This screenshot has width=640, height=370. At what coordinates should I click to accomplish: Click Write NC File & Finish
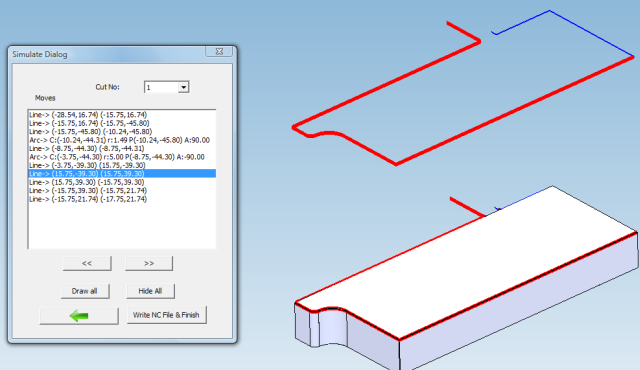coord(167,315)
